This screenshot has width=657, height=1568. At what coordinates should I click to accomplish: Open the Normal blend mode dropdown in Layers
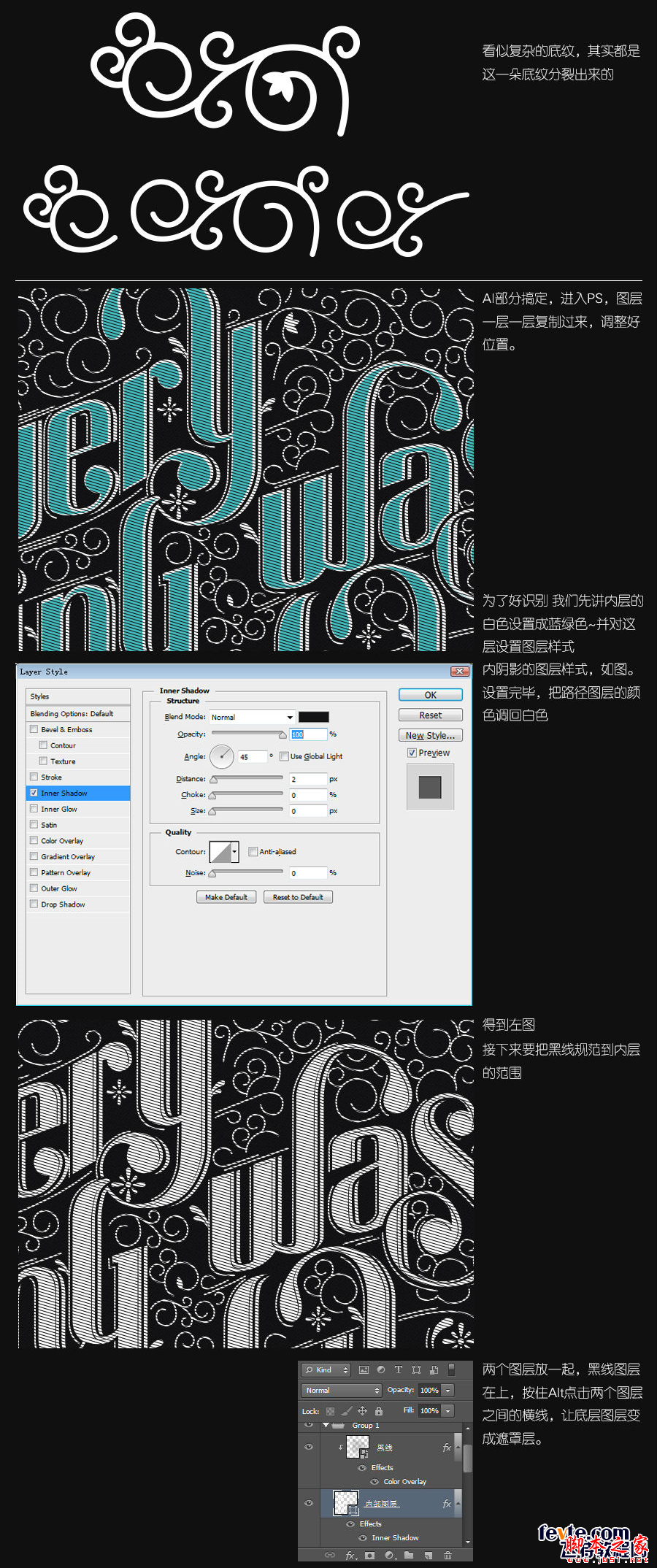pyautogui.click(x=342, y=1391)
